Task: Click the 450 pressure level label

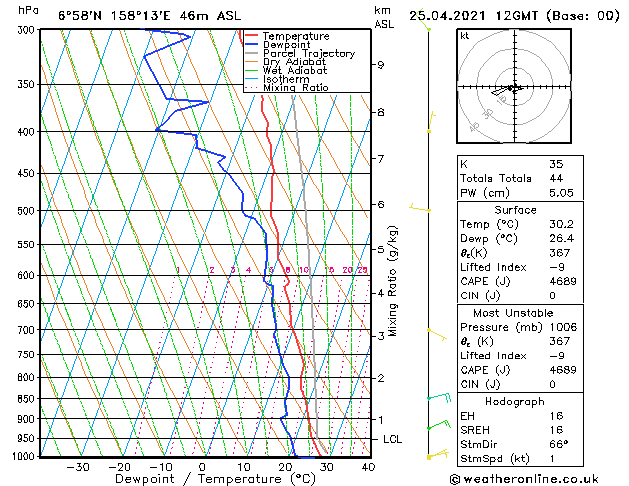Action: [28, 173]
